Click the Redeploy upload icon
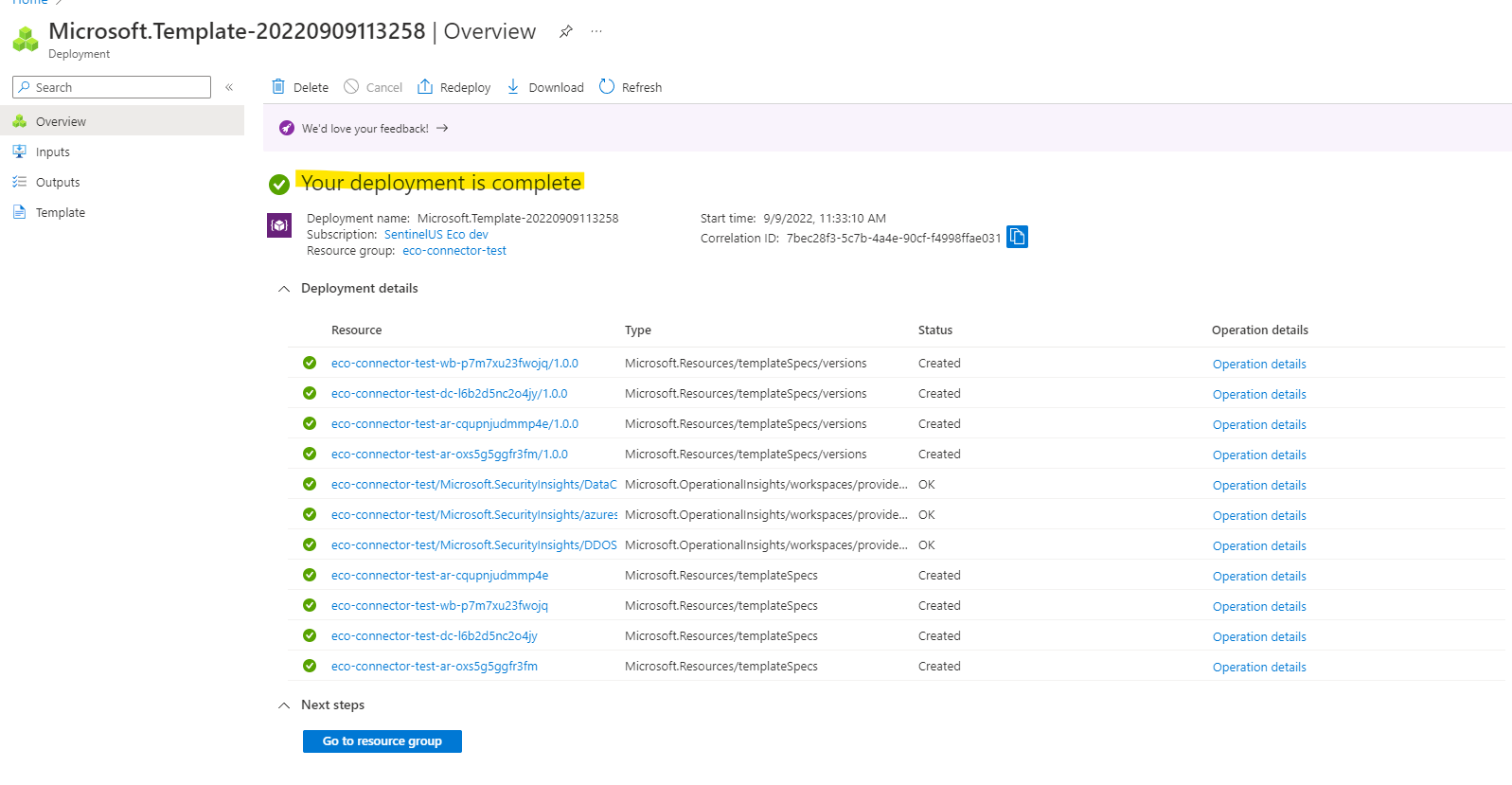Image resolution: width=1512 pixels, height=785 pixels. [x=425, y=86]
